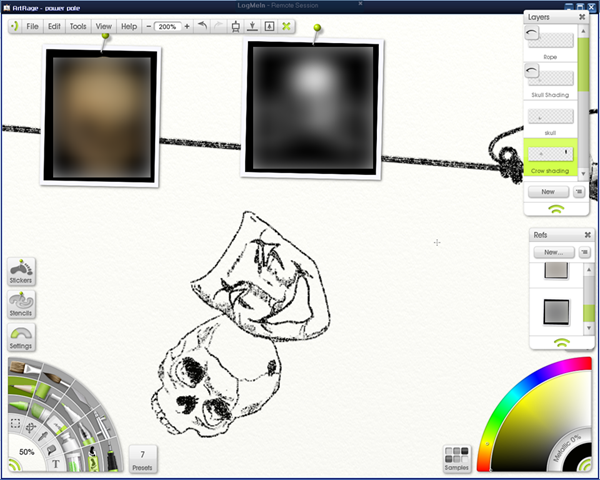Screen dimensions: 600x480
Task: Select the green Crayon tool
Action: point(19,405)
